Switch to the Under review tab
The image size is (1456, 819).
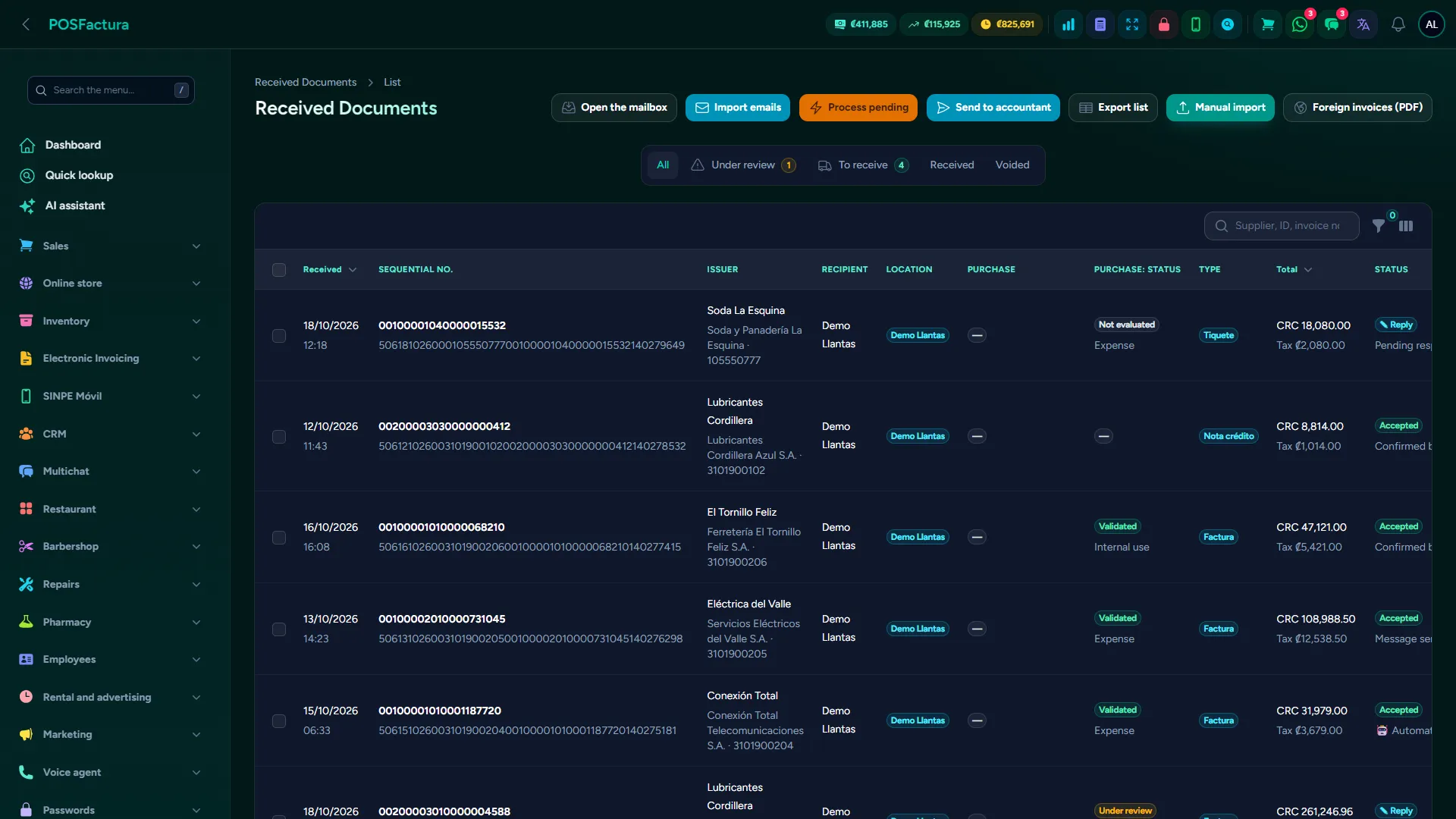[x=743, y=165]
